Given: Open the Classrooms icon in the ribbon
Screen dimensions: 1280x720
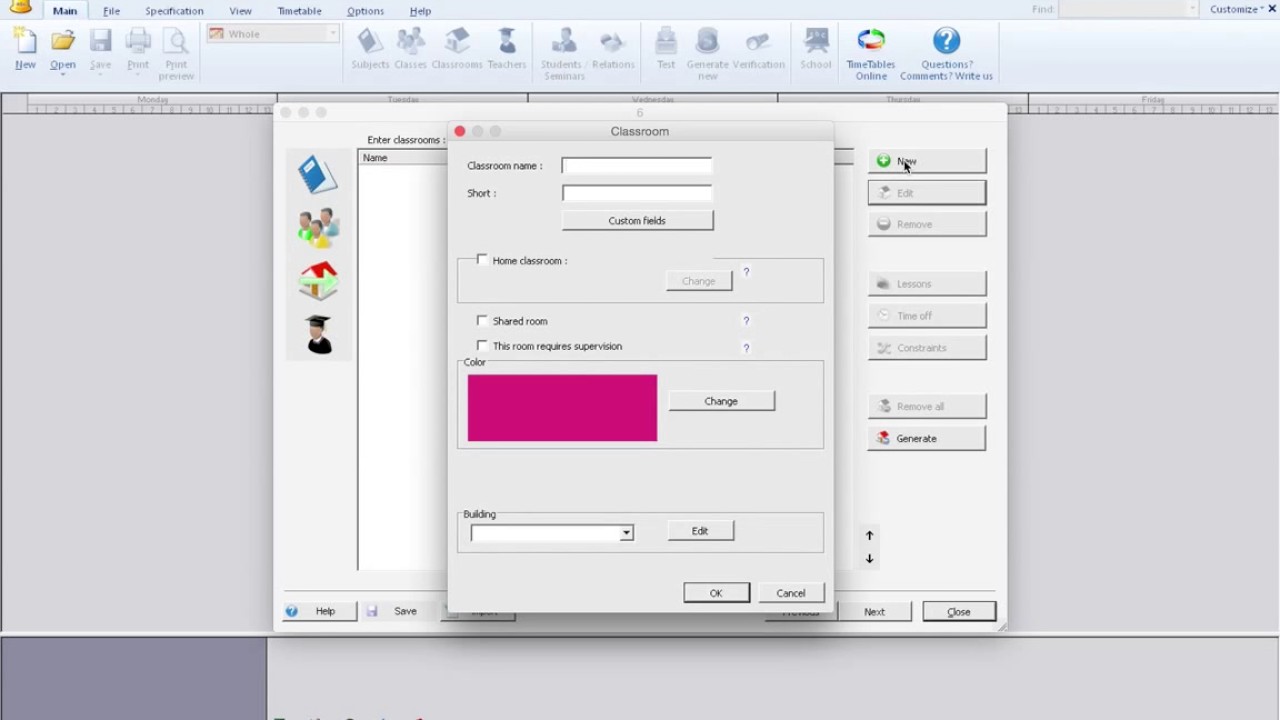Looking at the screenshot, I should pyautogui.click(x=457, y=49).
